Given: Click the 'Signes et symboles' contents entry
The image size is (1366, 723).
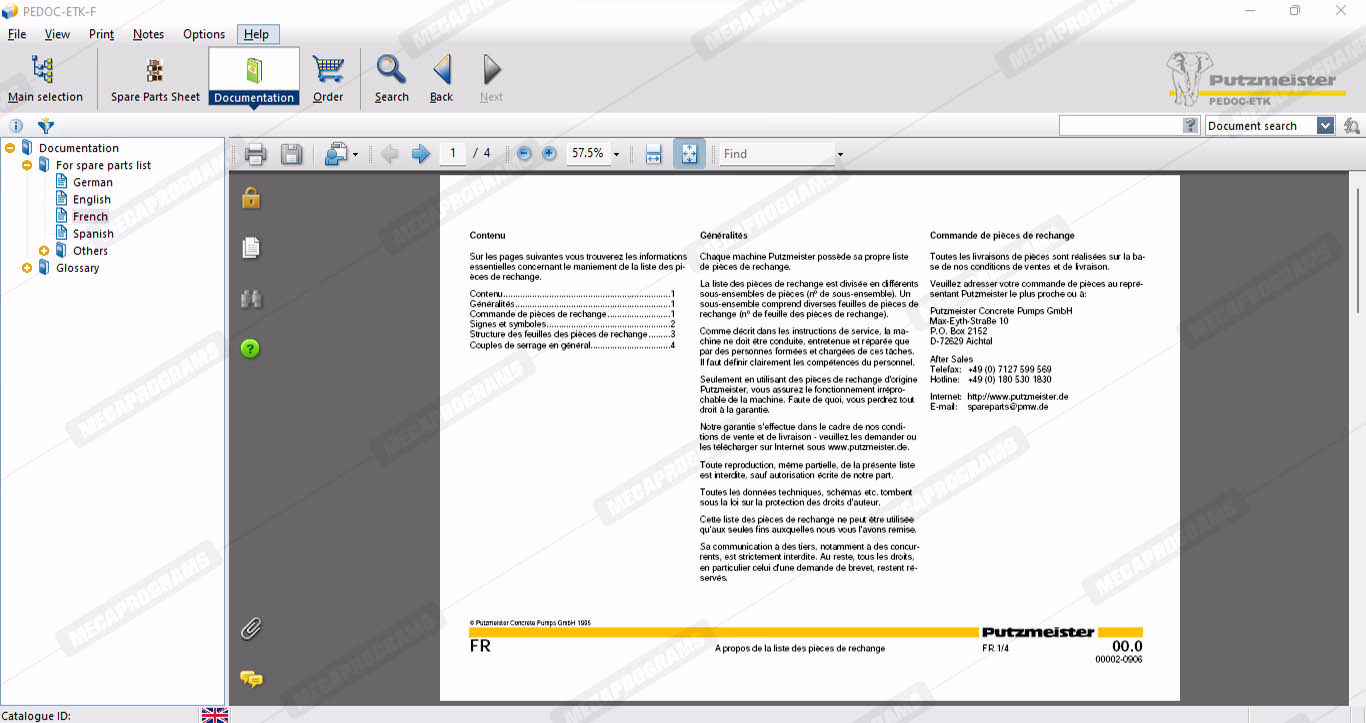Looking at the screenshot, I should (573, 324).
